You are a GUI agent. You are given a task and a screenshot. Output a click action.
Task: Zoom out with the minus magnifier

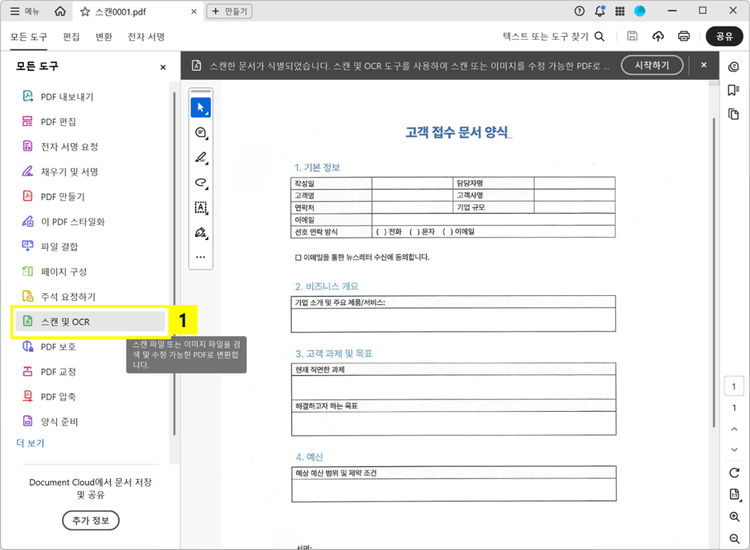point(735,539)
